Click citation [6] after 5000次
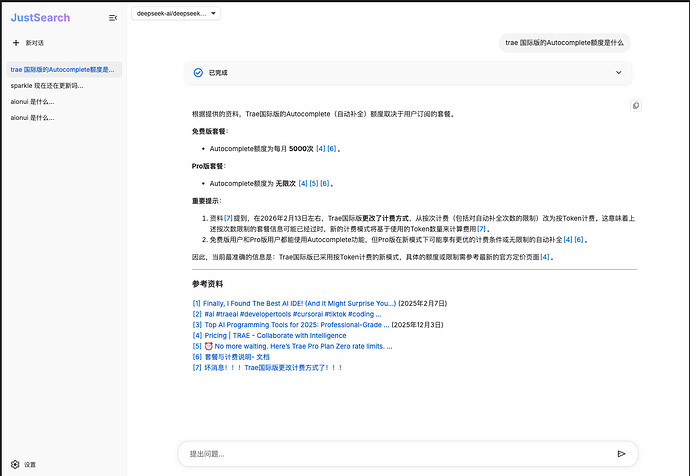690x476 pixels. [331, 149]
